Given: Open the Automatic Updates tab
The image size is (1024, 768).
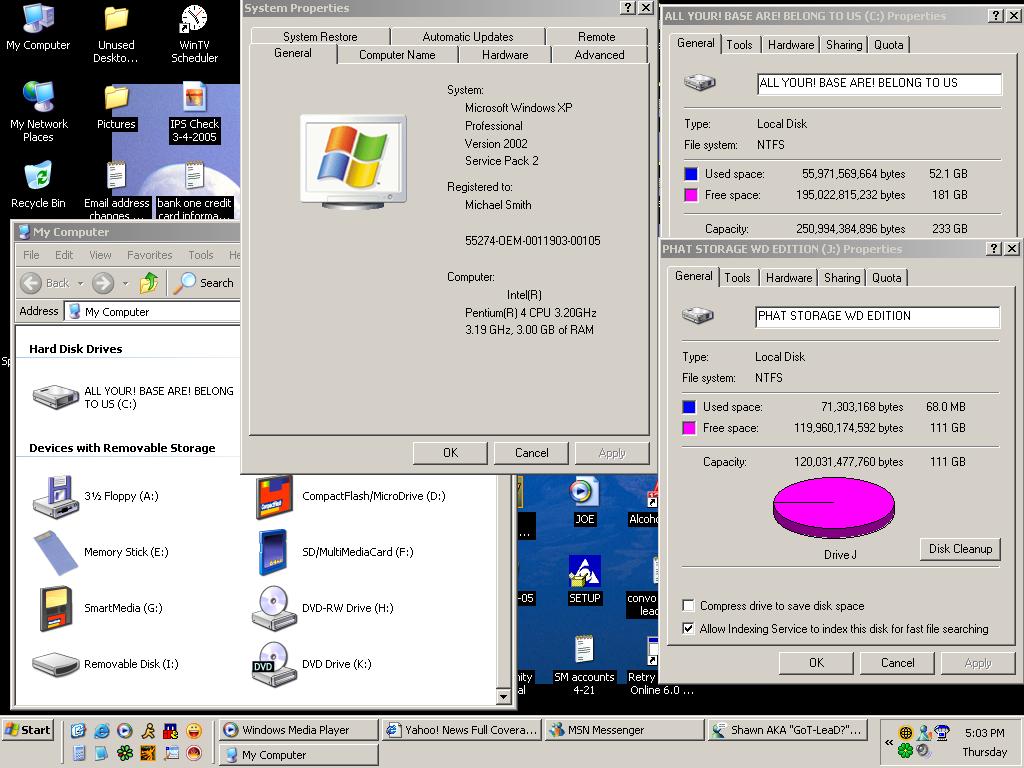Looking at the screenshot, I should pos(468,37).
